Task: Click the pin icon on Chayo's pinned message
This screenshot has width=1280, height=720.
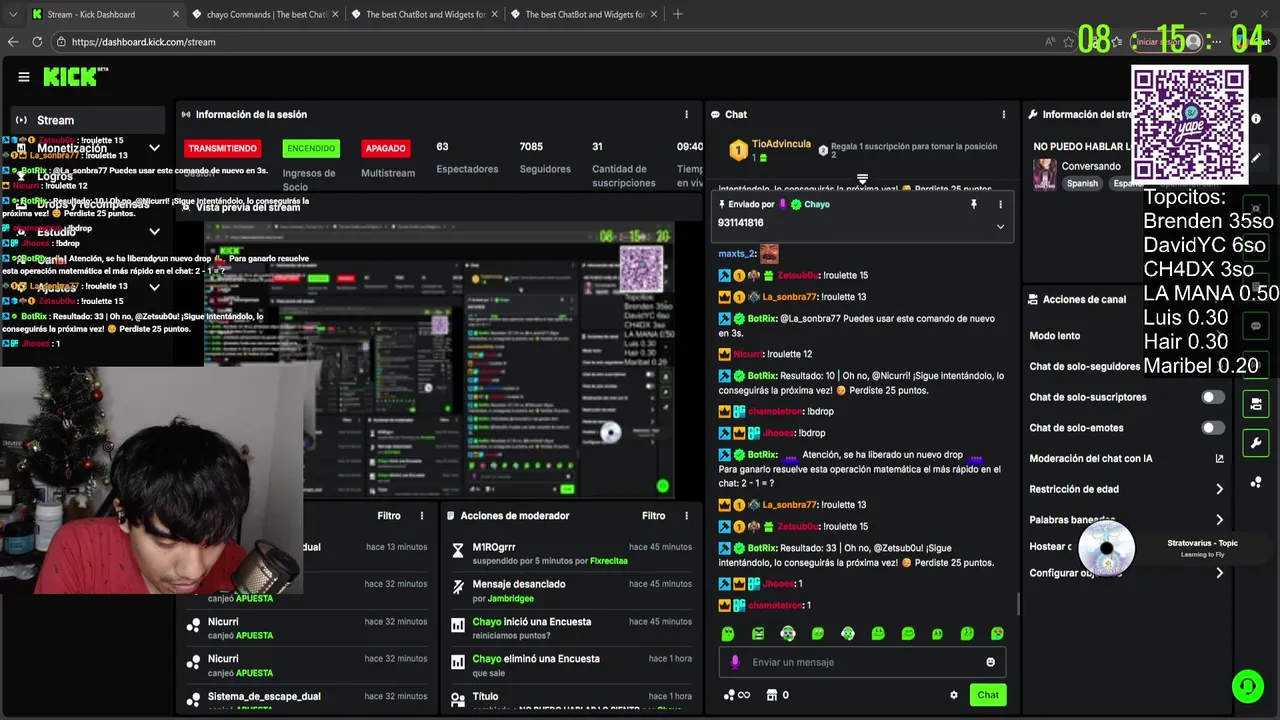Action: 973,204
